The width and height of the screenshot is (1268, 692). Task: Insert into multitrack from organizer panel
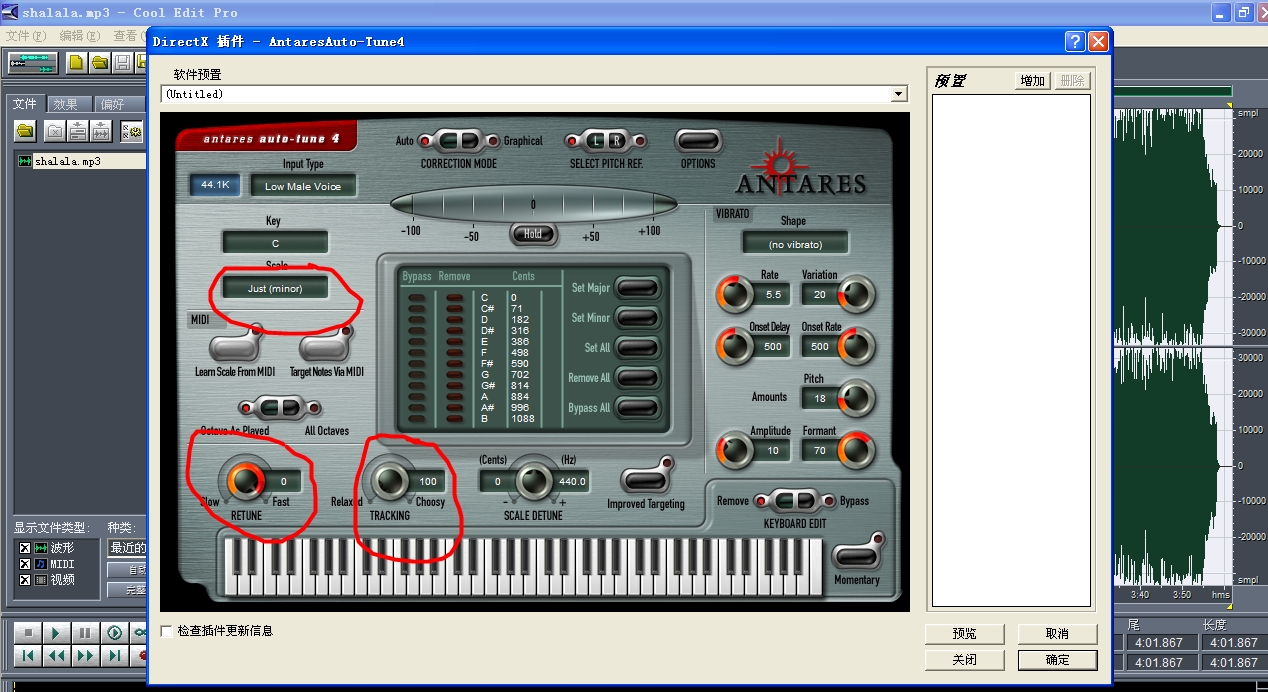pyautogui.click(x=78, y=131)
